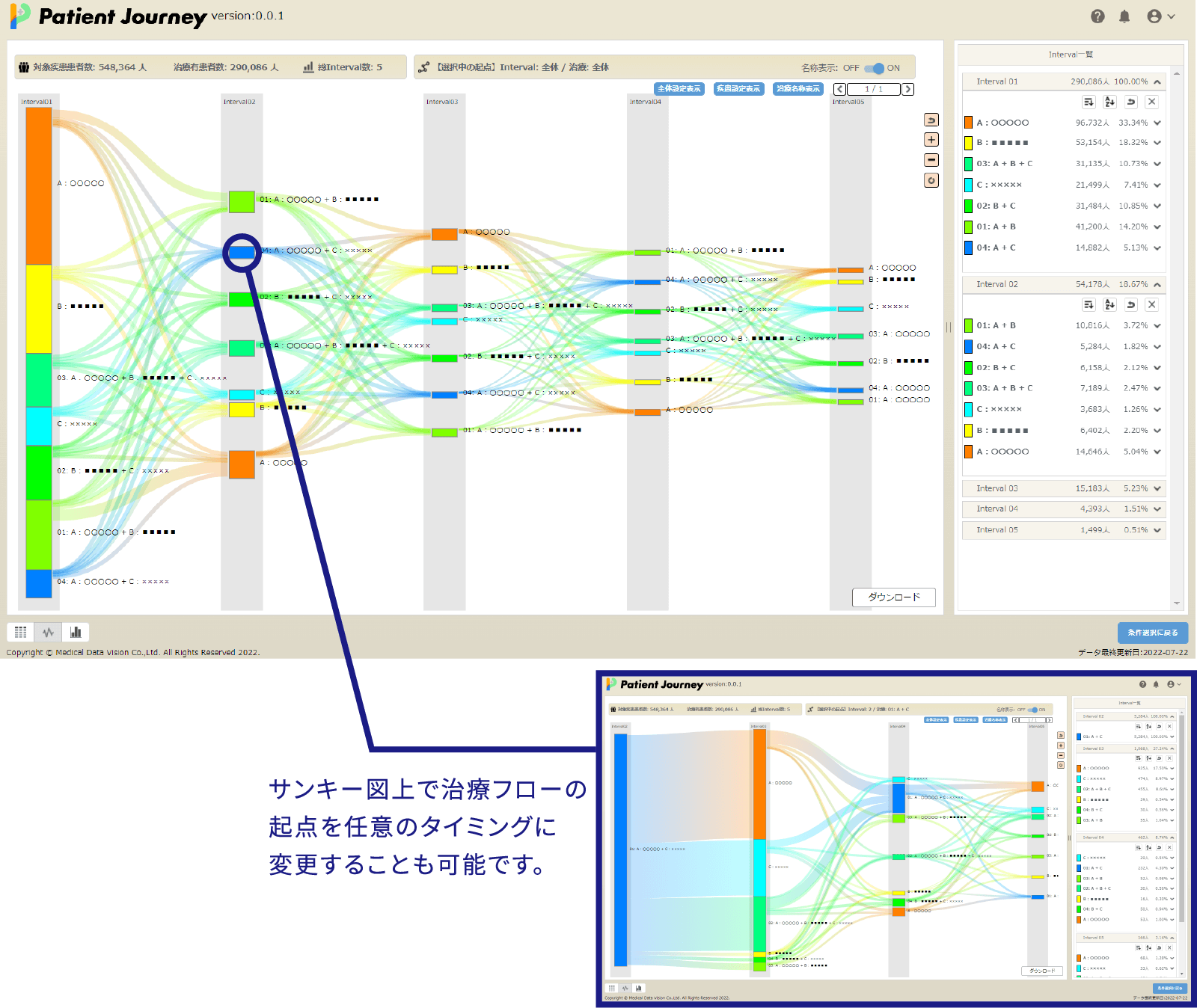Collapse the Interval 01 section
The width and height of the screenshot is (1197, 1008).
[x=1157, y=82]
